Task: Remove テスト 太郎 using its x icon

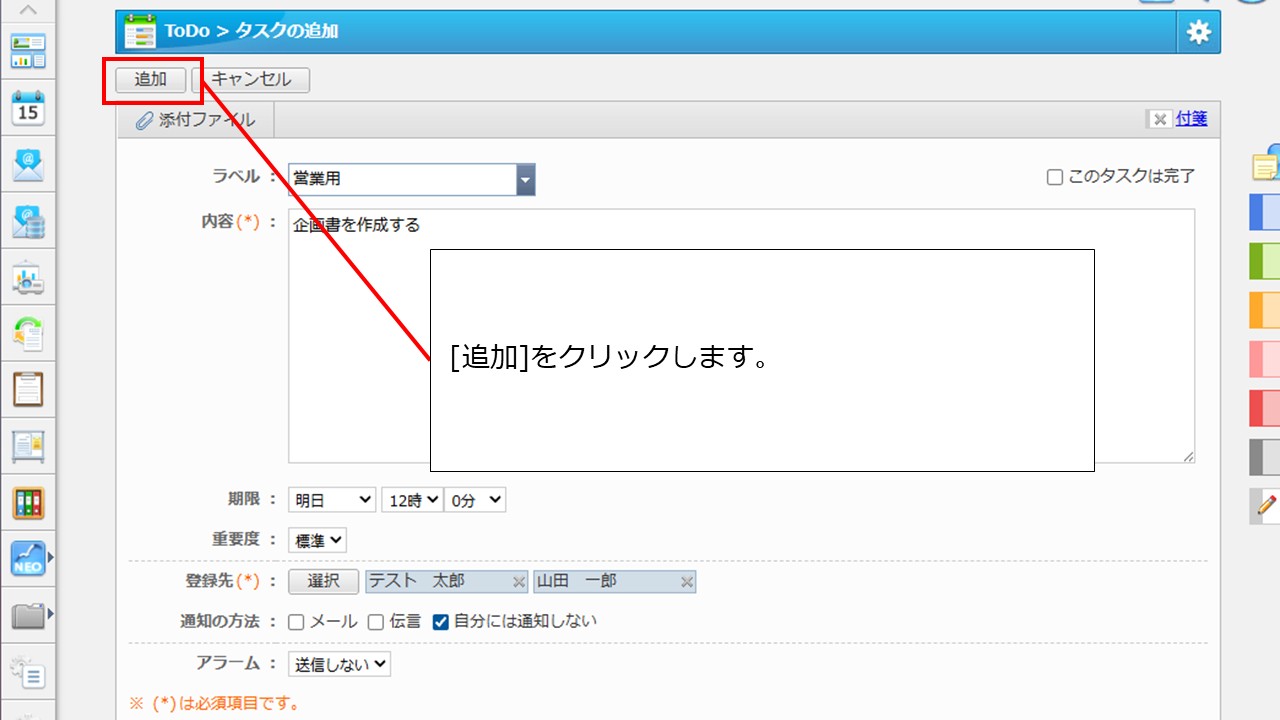Action: click(x=519, y=582)
